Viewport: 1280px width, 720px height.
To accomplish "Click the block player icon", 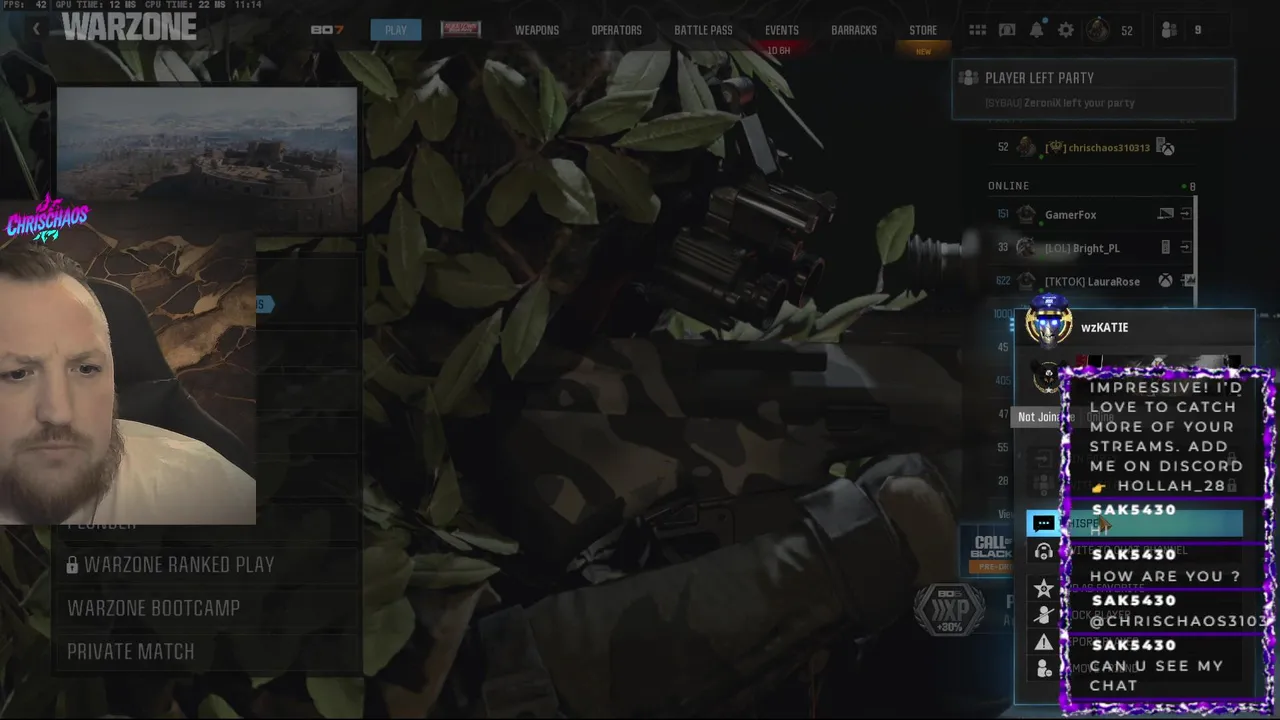I will (1043, 615).
